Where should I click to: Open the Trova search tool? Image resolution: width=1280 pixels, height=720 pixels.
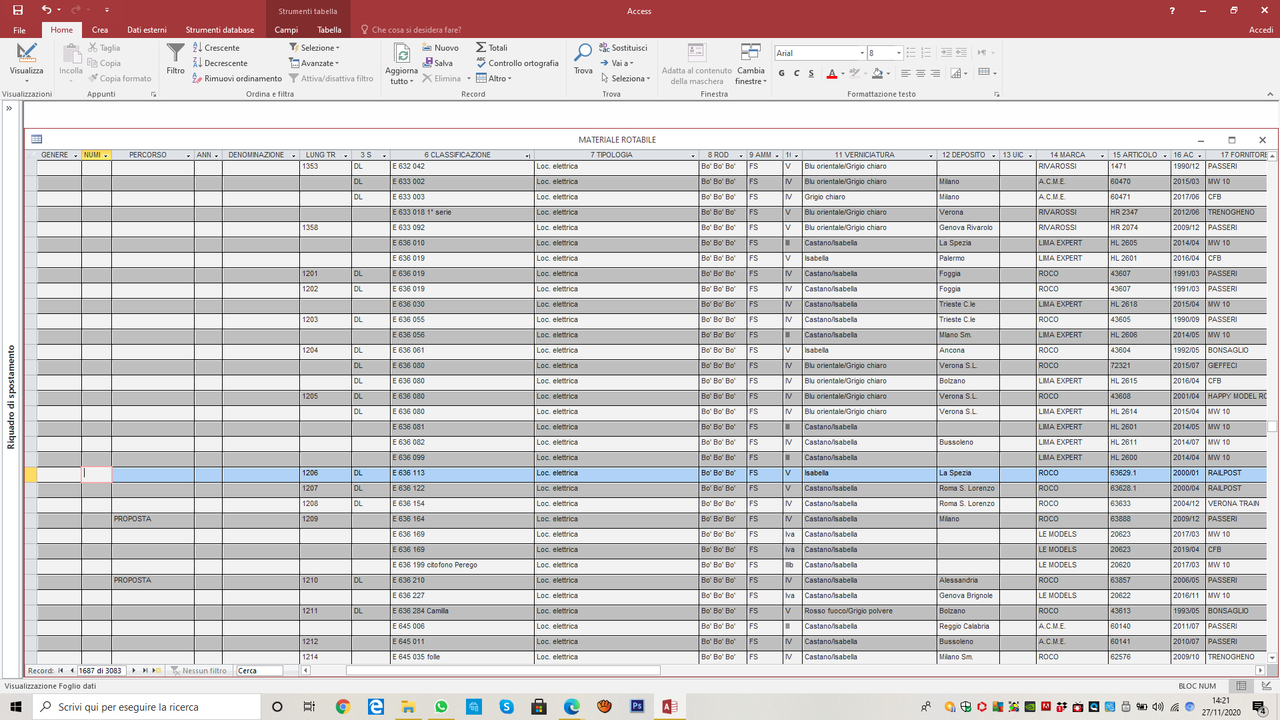[583, 58]
